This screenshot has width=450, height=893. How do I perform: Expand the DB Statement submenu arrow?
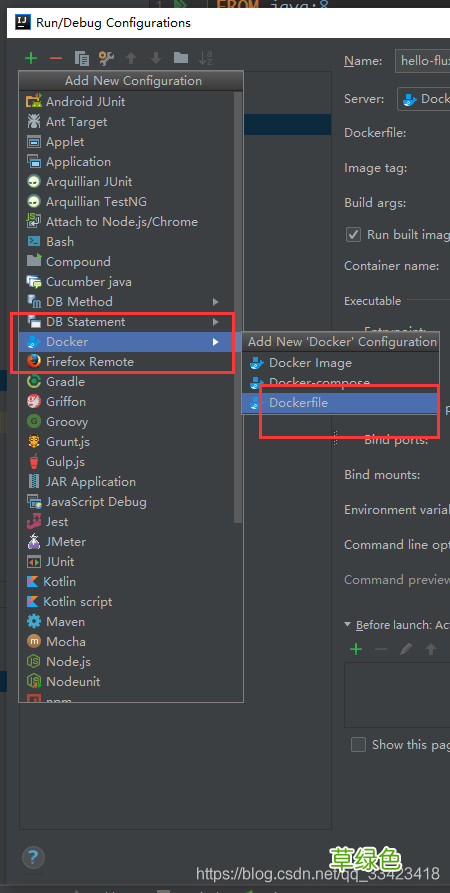[215, 322]
